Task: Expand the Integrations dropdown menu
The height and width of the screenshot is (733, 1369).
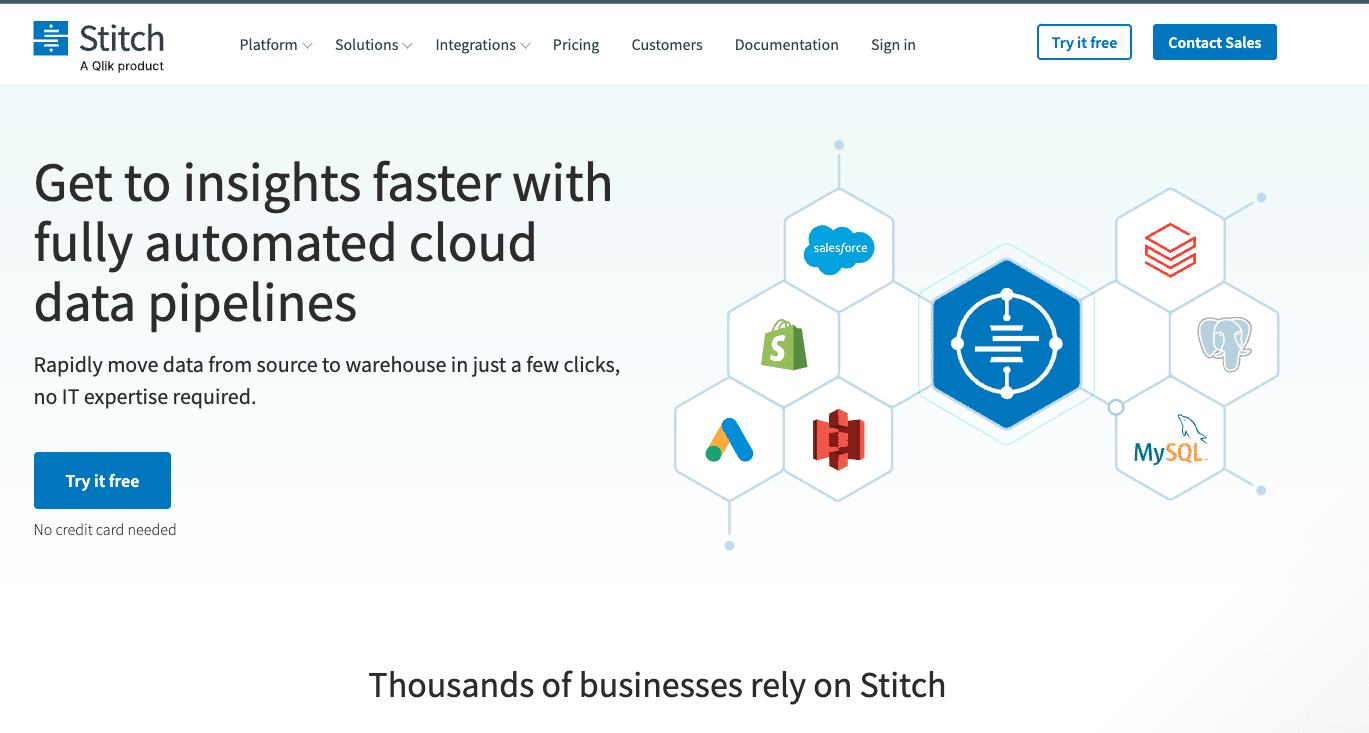Action: [x=482, y=45]
